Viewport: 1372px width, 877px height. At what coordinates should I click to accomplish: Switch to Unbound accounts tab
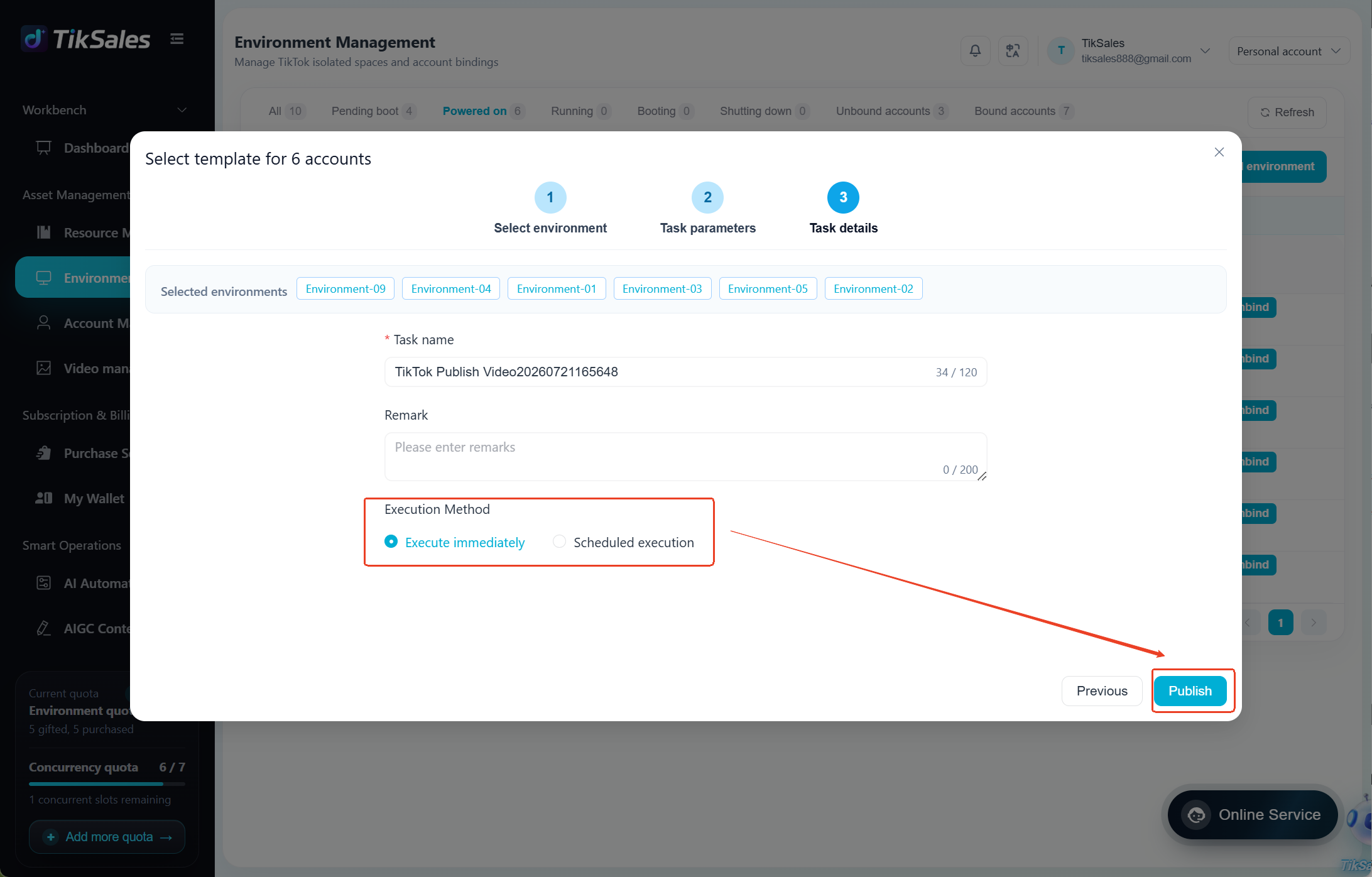(892, 111)
